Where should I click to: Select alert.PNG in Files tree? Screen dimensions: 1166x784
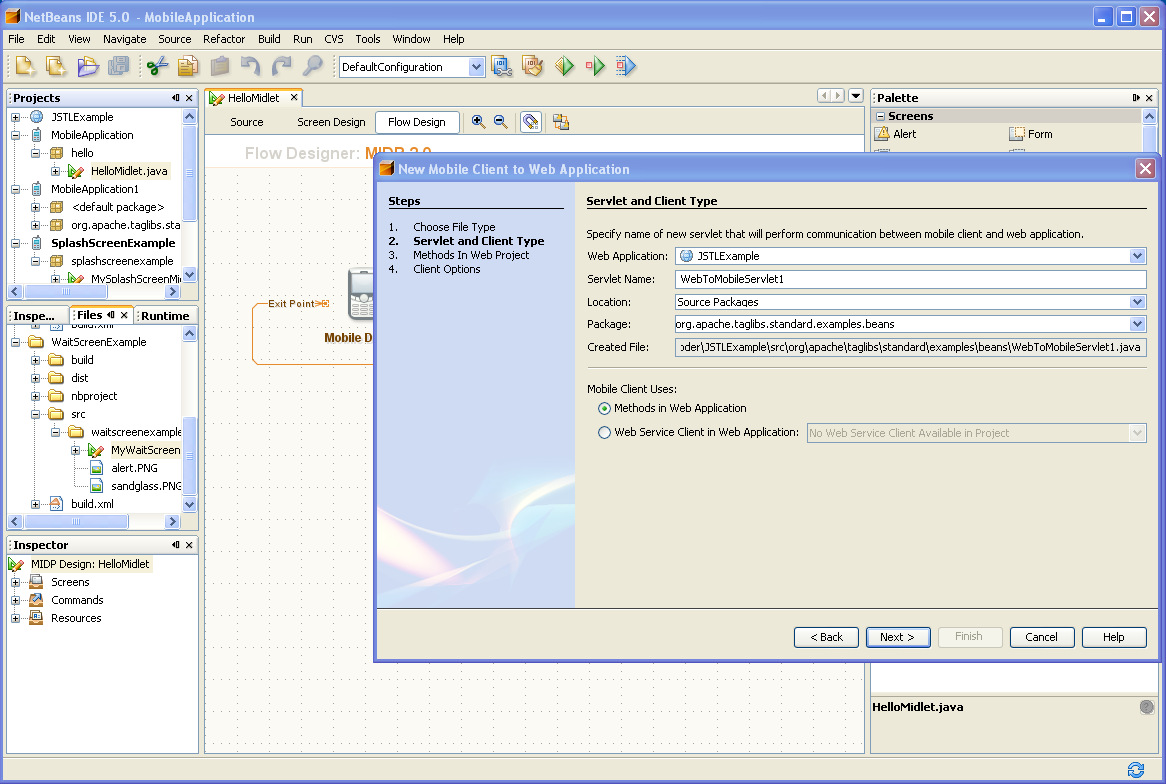click(134, 469)
